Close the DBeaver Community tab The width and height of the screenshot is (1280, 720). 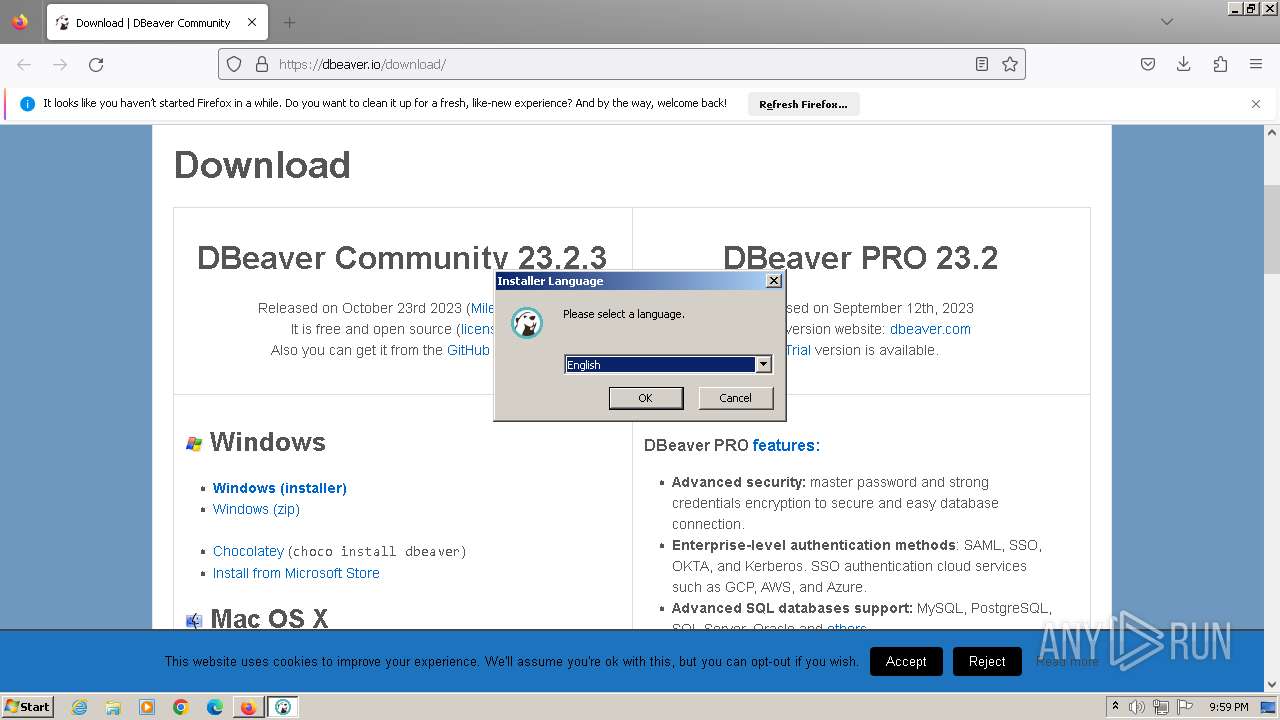(x=252, y=22)
